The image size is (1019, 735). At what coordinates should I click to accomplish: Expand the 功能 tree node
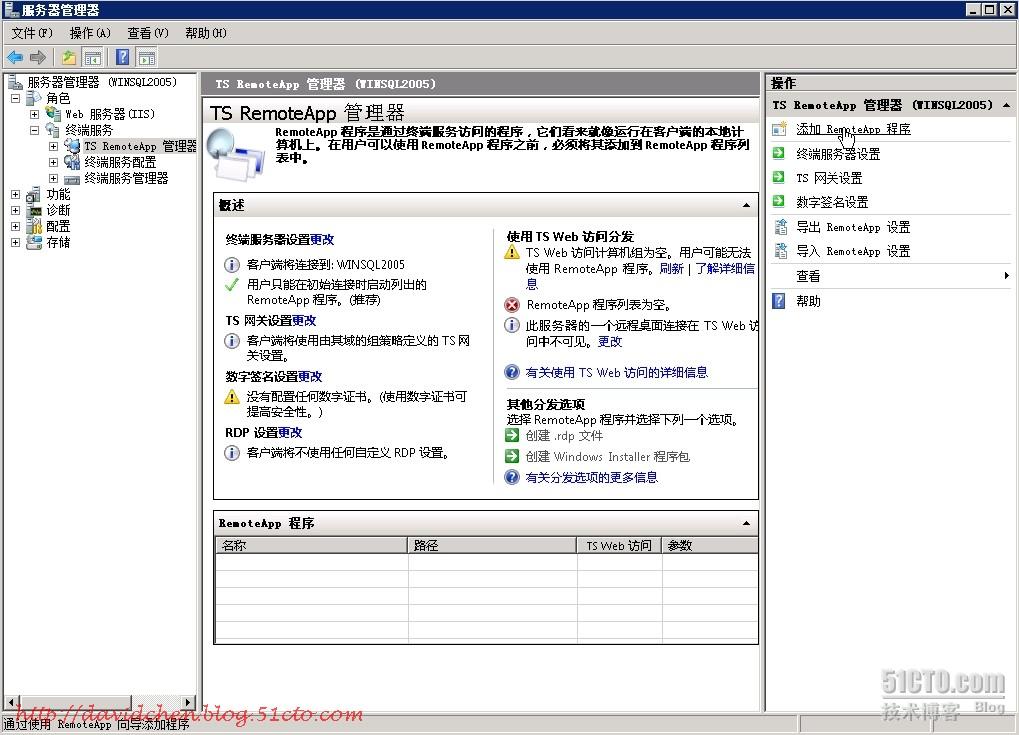(16, 194)
